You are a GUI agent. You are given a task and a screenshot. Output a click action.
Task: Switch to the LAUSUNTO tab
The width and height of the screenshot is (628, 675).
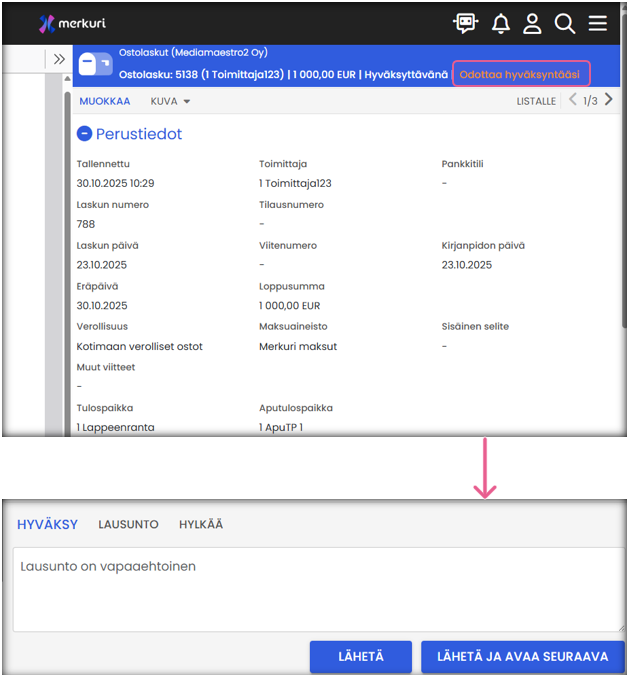tap(128, 525)
